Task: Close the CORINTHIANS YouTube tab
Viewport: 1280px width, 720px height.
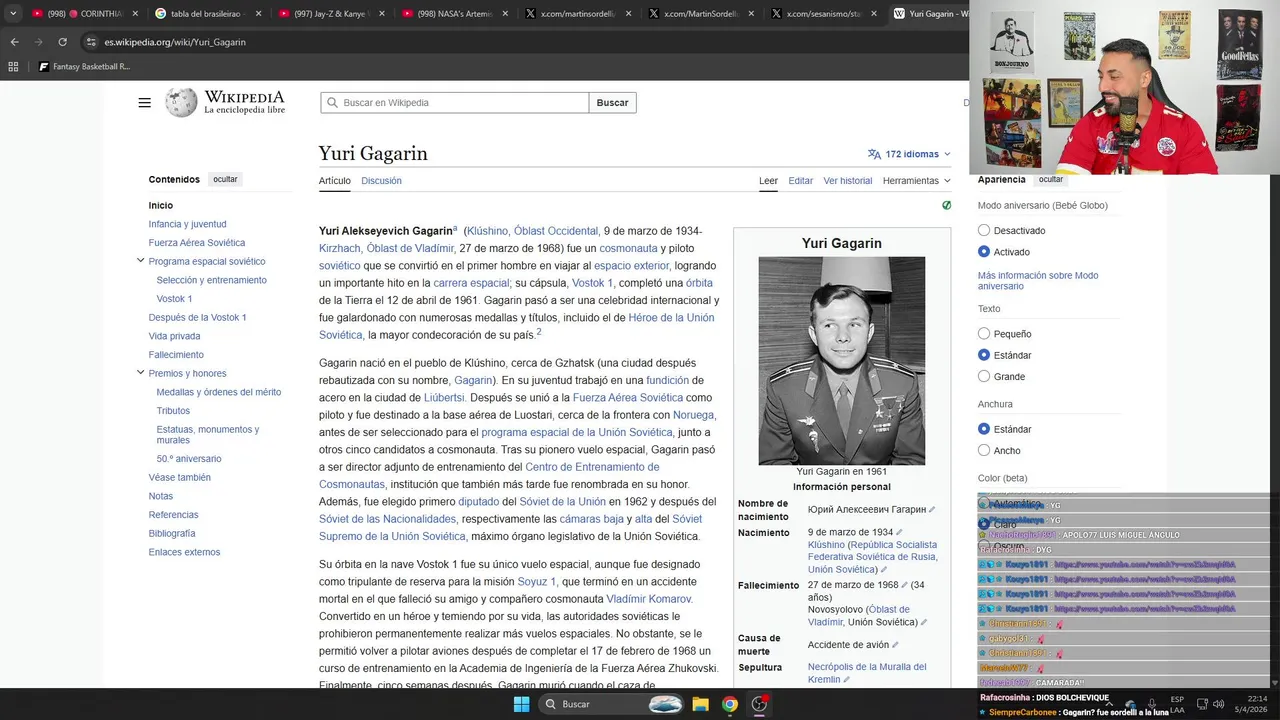Action: 135,14
